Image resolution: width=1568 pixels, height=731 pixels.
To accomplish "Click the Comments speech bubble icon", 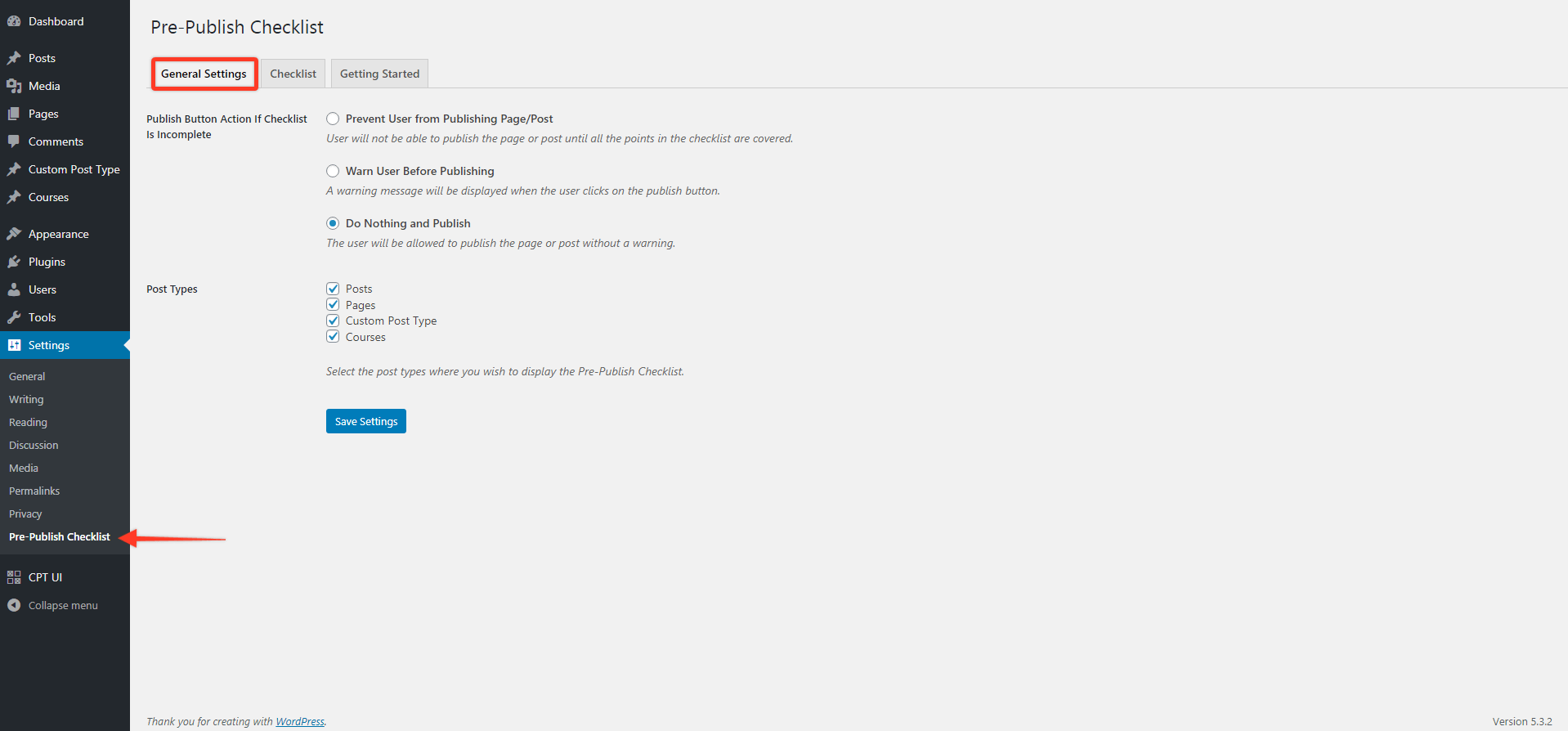I will click(x=14, y=141).
